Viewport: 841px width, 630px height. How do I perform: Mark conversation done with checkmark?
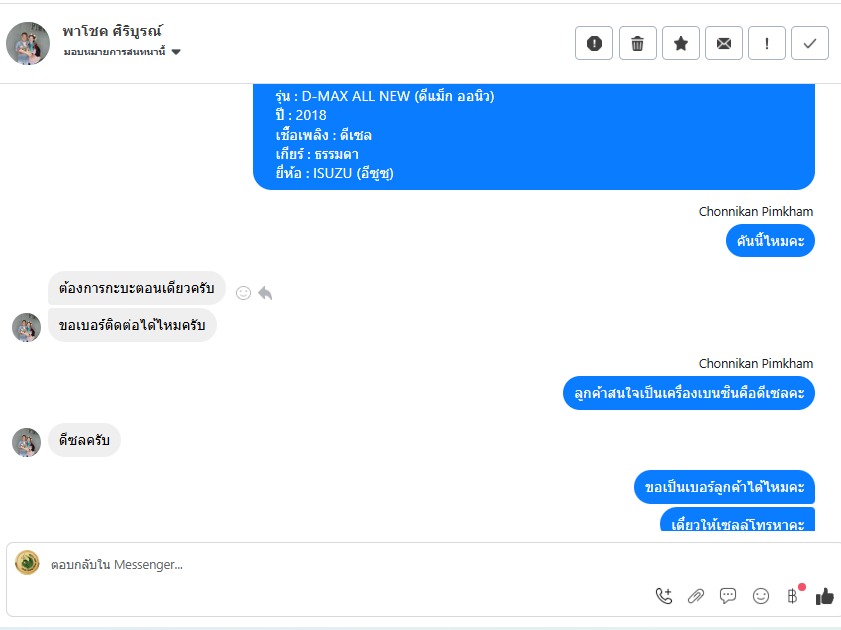(x=810, y=43)
